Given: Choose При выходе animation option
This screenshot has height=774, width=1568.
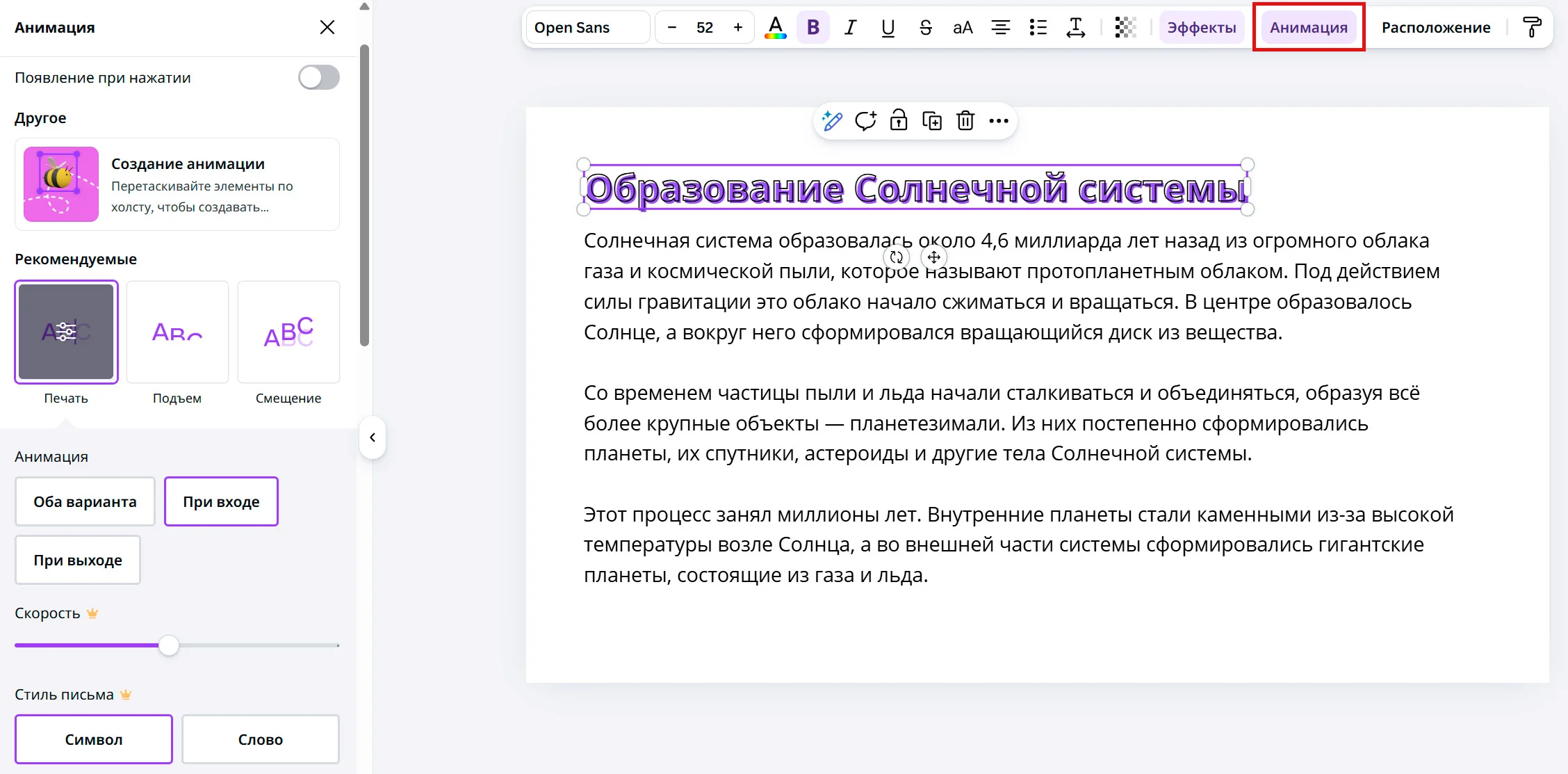Looking at the screenshot, I should pyautogui.click(x=78, y=560).
